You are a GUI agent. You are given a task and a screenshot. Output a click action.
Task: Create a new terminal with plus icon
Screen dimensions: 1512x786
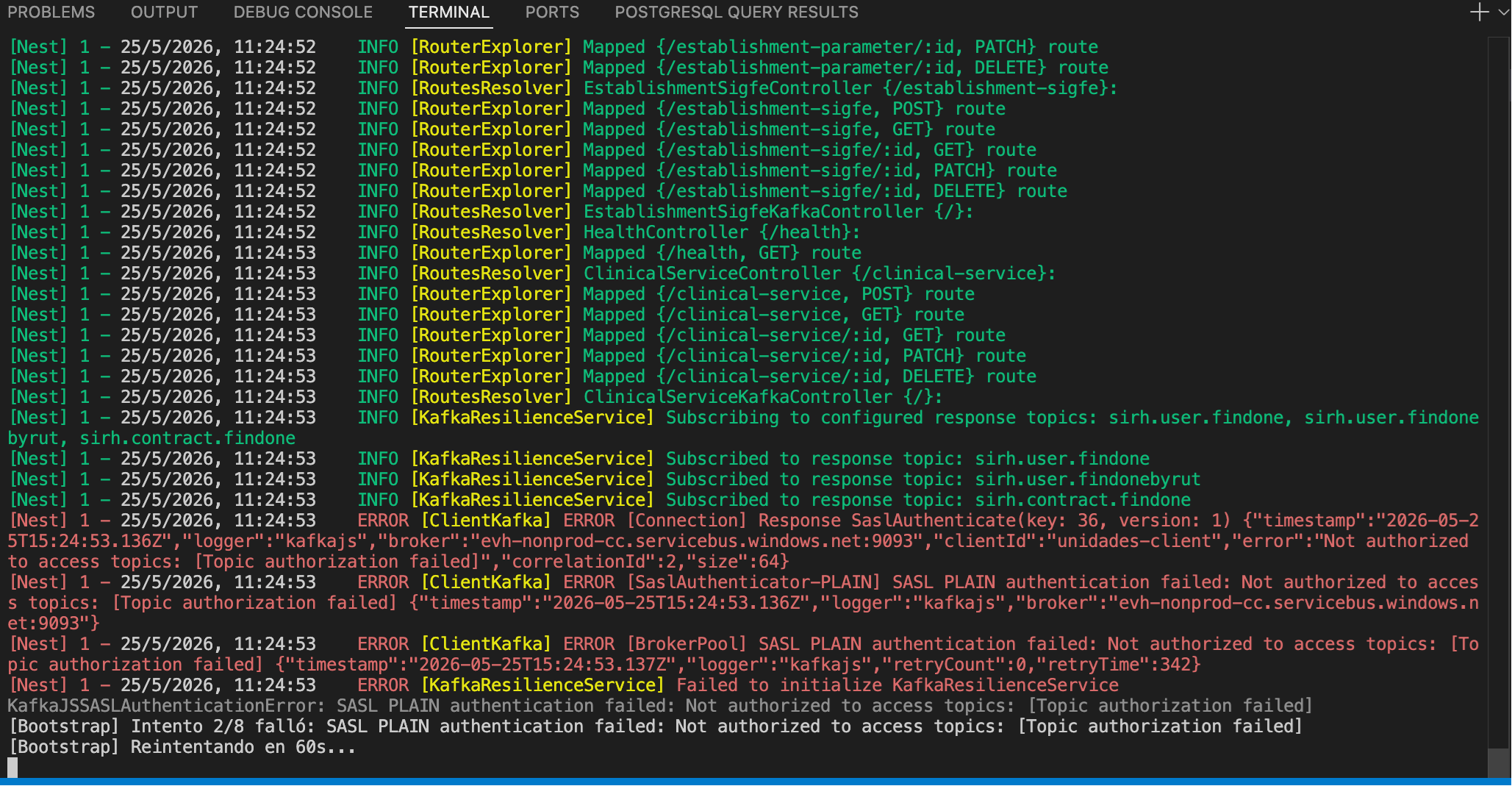click(x=1479, y=12)
